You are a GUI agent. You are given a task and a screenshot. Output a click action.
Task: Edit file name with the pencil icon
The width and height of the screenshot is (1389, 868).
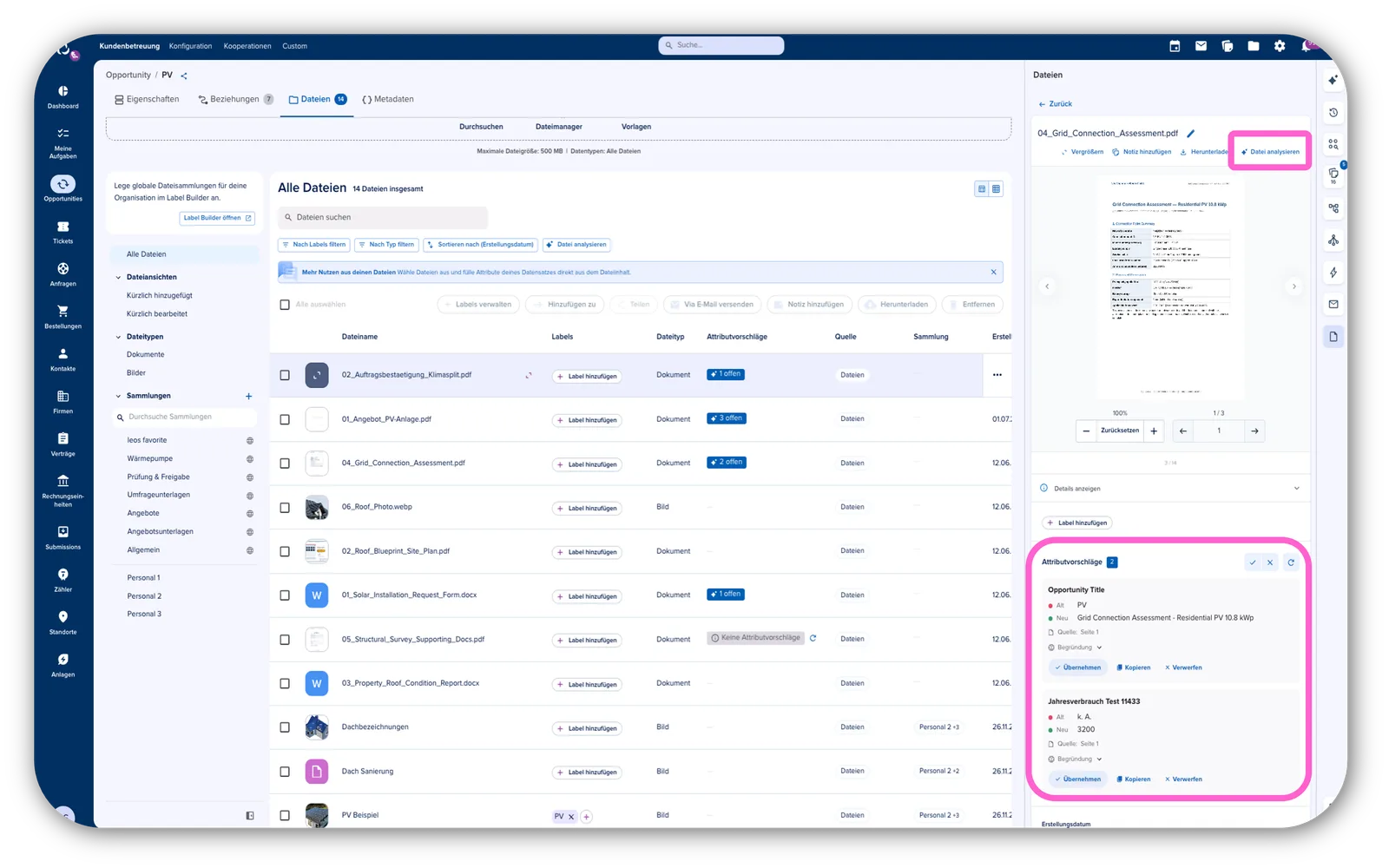(x=1191, y=134)
